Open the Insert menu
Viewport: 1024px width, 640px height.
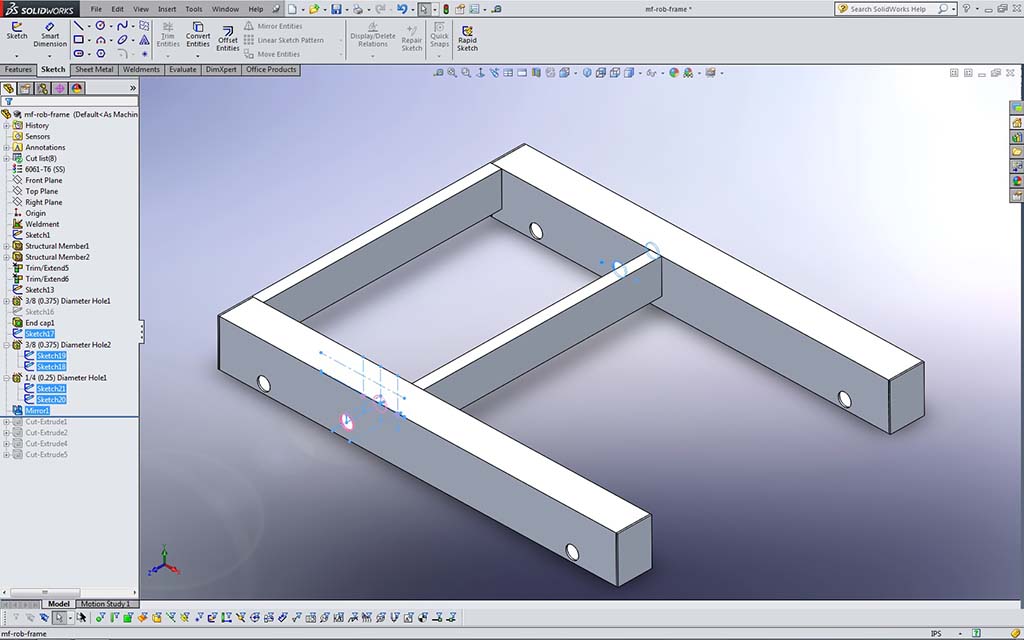pos(166,9)
